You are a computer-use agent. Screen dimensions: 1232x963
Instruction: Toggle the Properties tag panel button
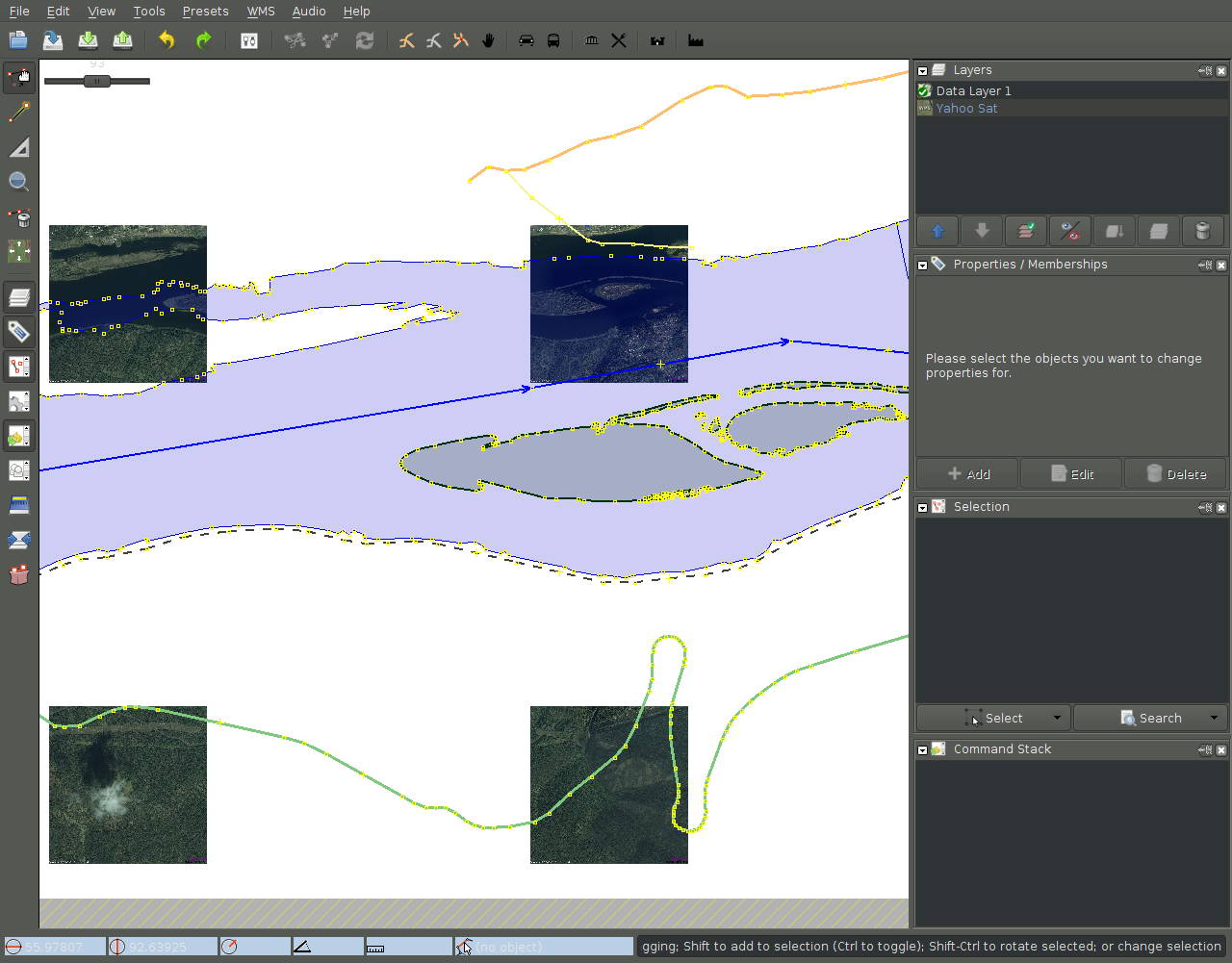pyautogui.click(x=18, y=332)
